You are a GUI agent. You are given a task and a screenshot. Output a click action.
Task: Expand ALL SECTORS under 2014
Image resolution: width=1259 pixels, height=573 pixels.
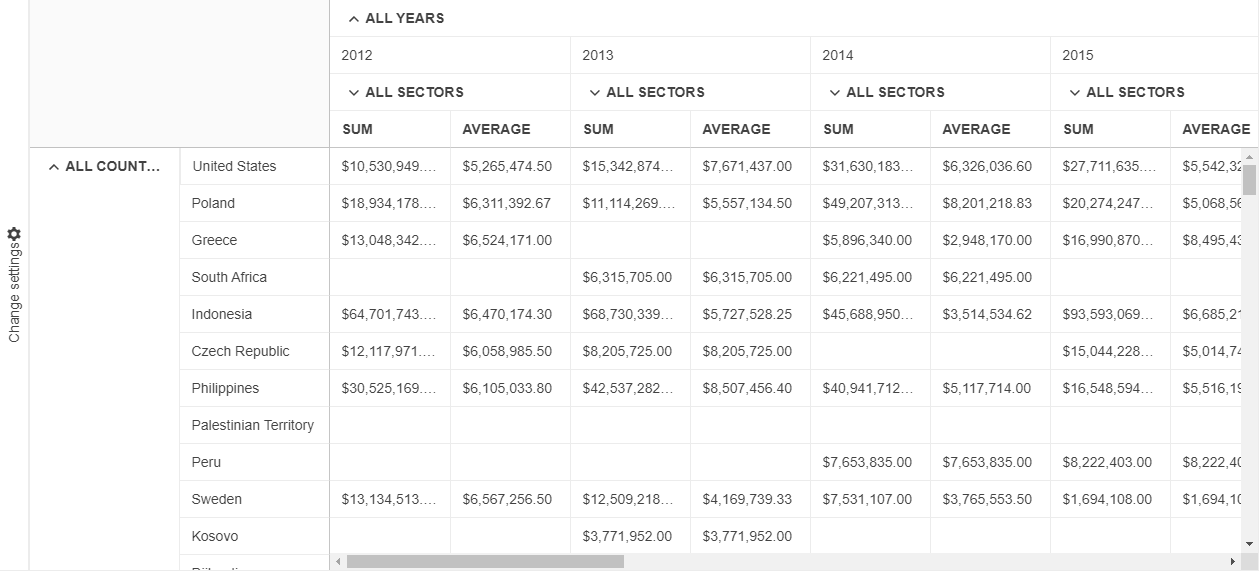(x=834, y=93)
